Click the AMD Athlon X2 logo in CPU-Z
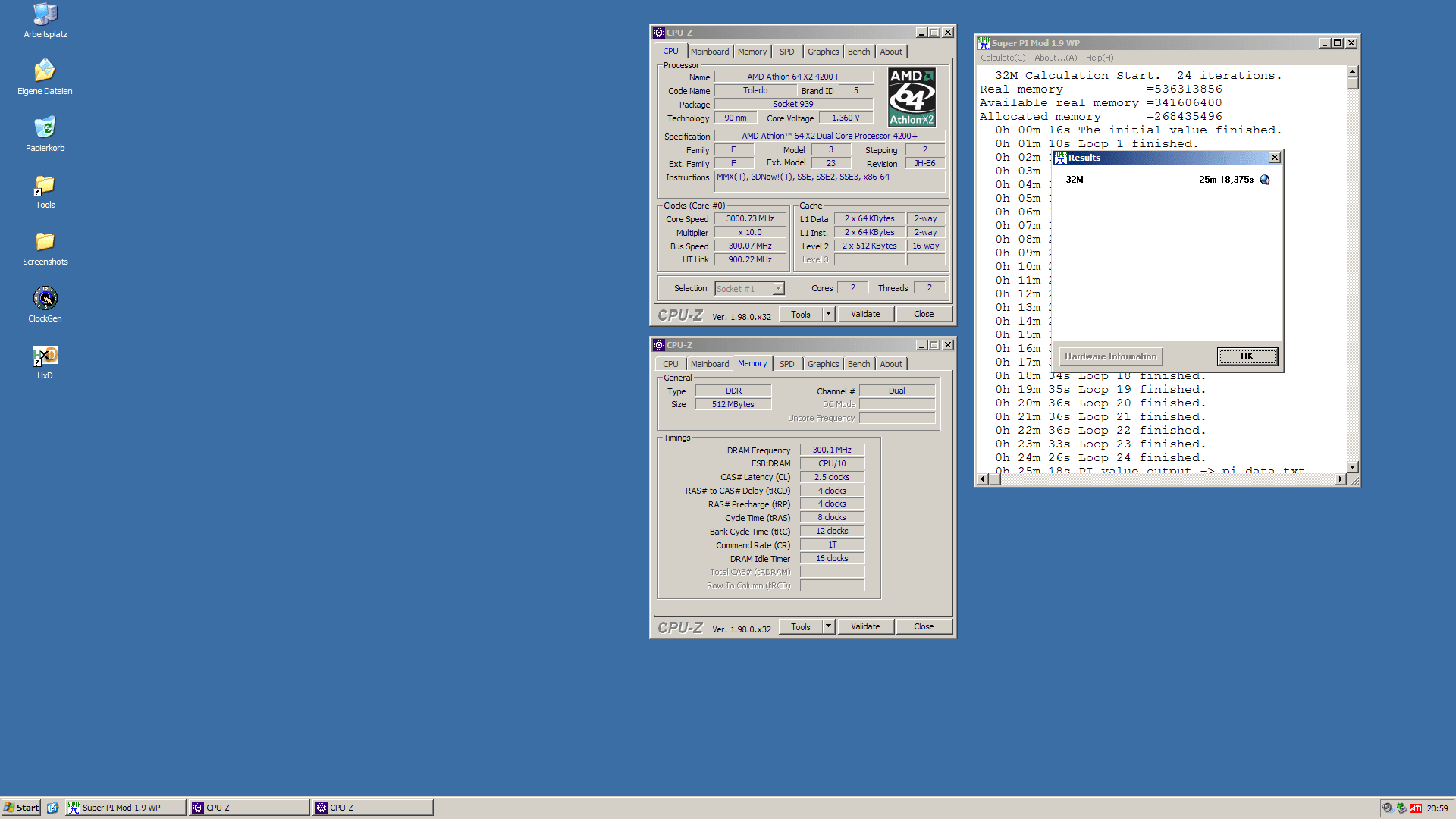The width and height of the screenshot is (1456, 819). tap(912, 97)
